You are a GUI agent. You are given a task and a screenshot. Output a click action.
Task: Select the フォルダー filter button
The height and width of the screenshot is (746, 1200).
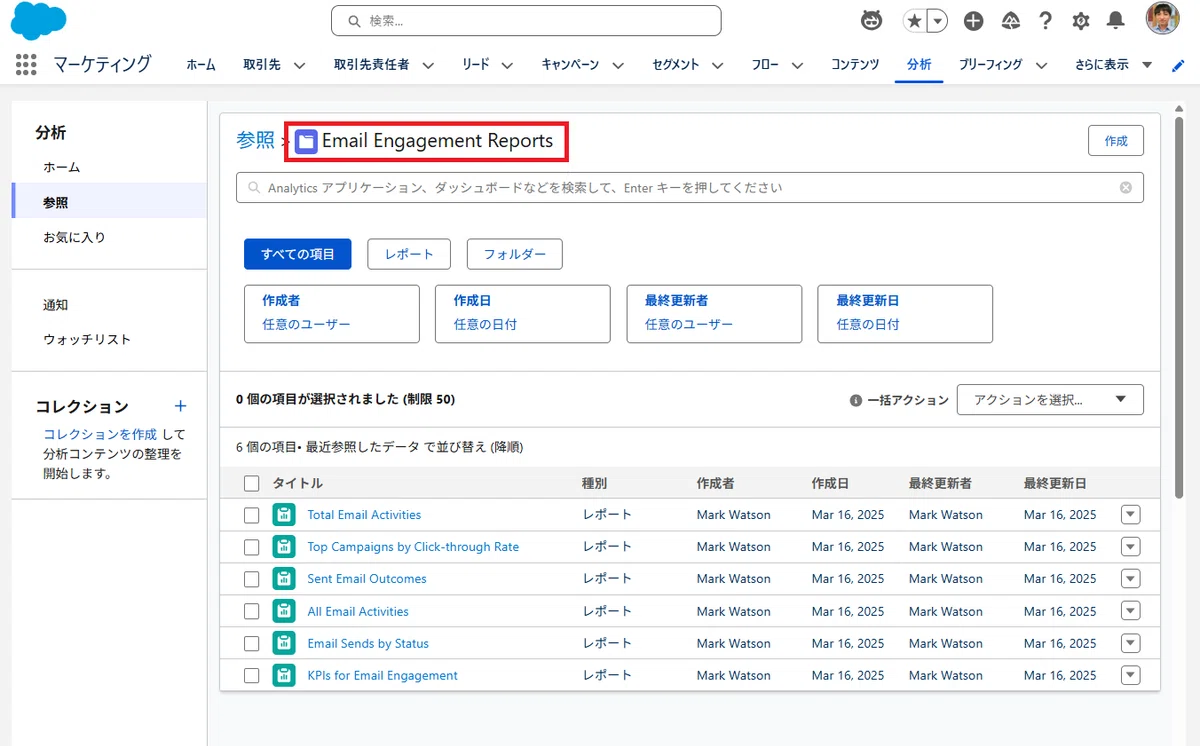[x=515, y=254]
